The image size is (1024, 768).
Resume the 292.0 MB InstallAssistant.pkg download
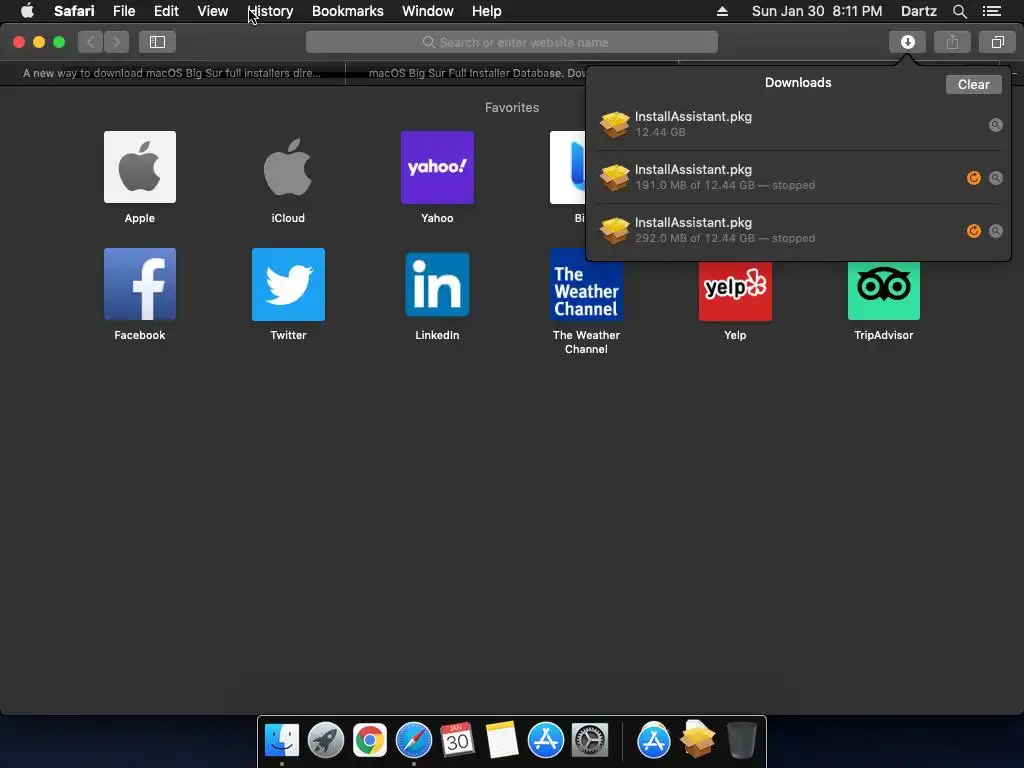974,231
